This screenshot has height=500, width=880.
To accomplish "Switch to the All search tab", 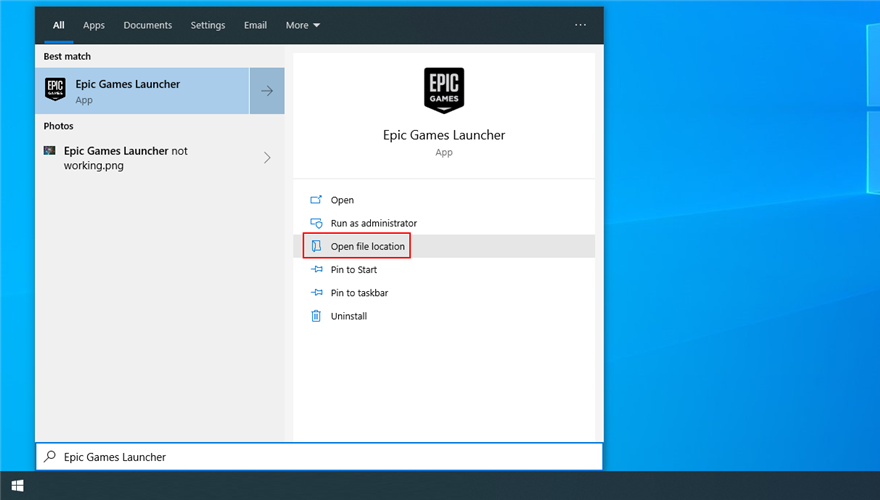I will (58, 25).
